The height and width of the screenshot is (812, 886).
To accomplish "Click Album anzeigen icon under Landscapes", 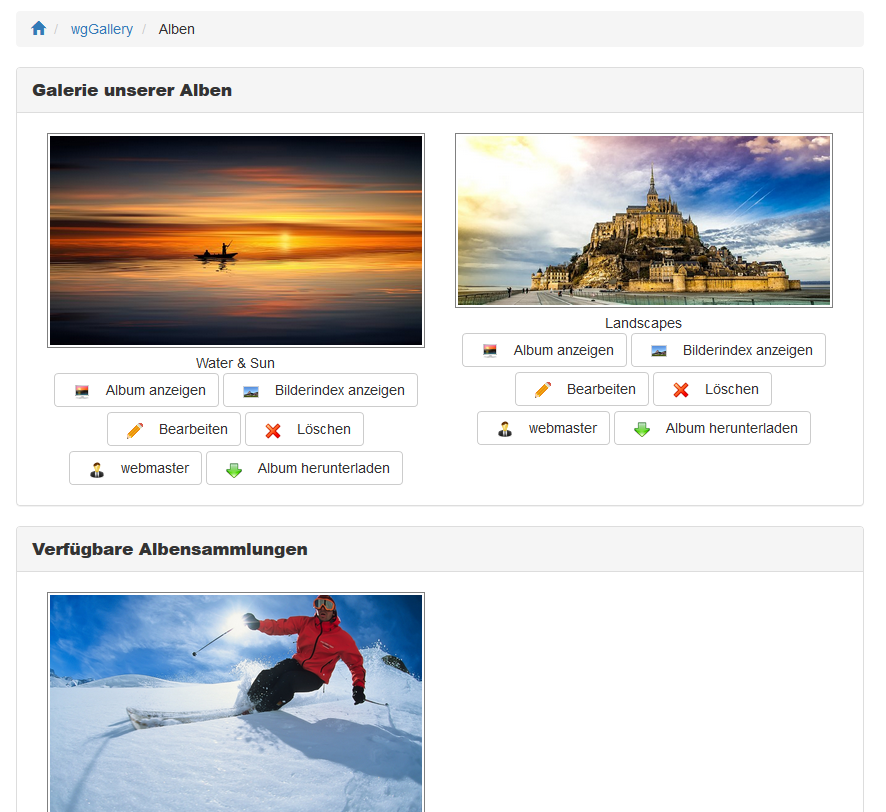I will (x=490, y=351).
